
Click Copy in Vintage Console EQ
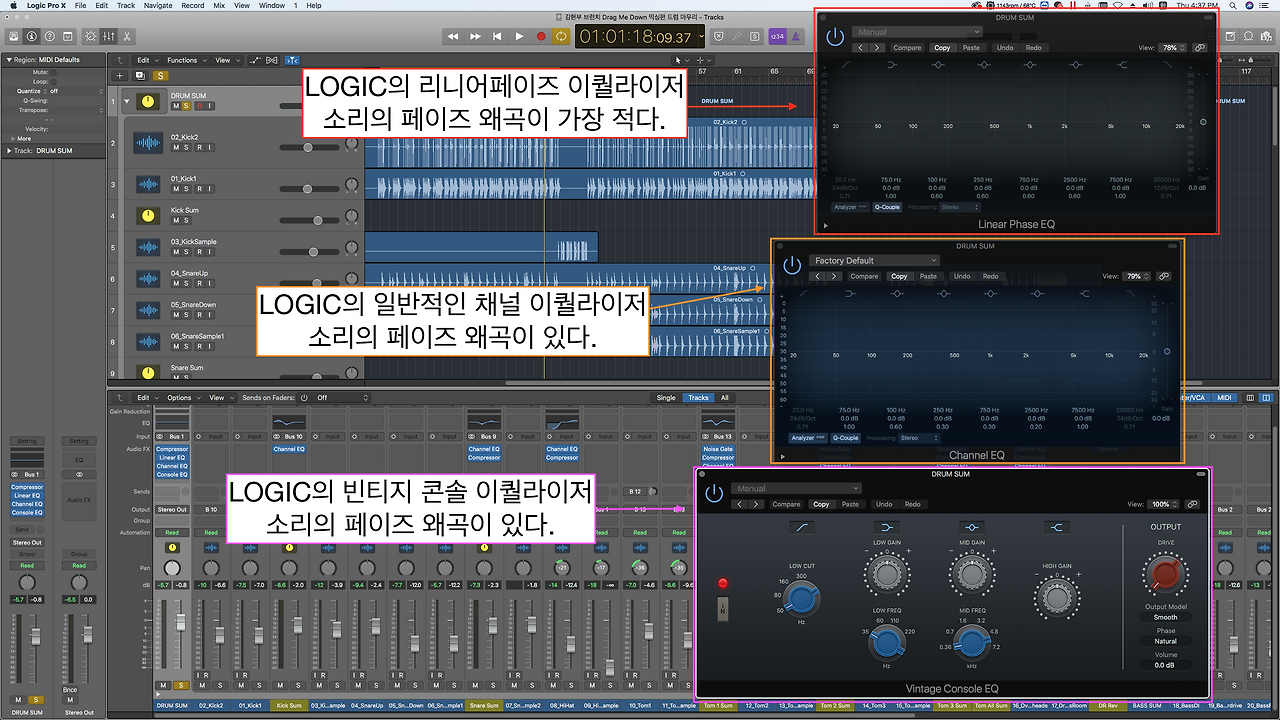pos(821,504)
